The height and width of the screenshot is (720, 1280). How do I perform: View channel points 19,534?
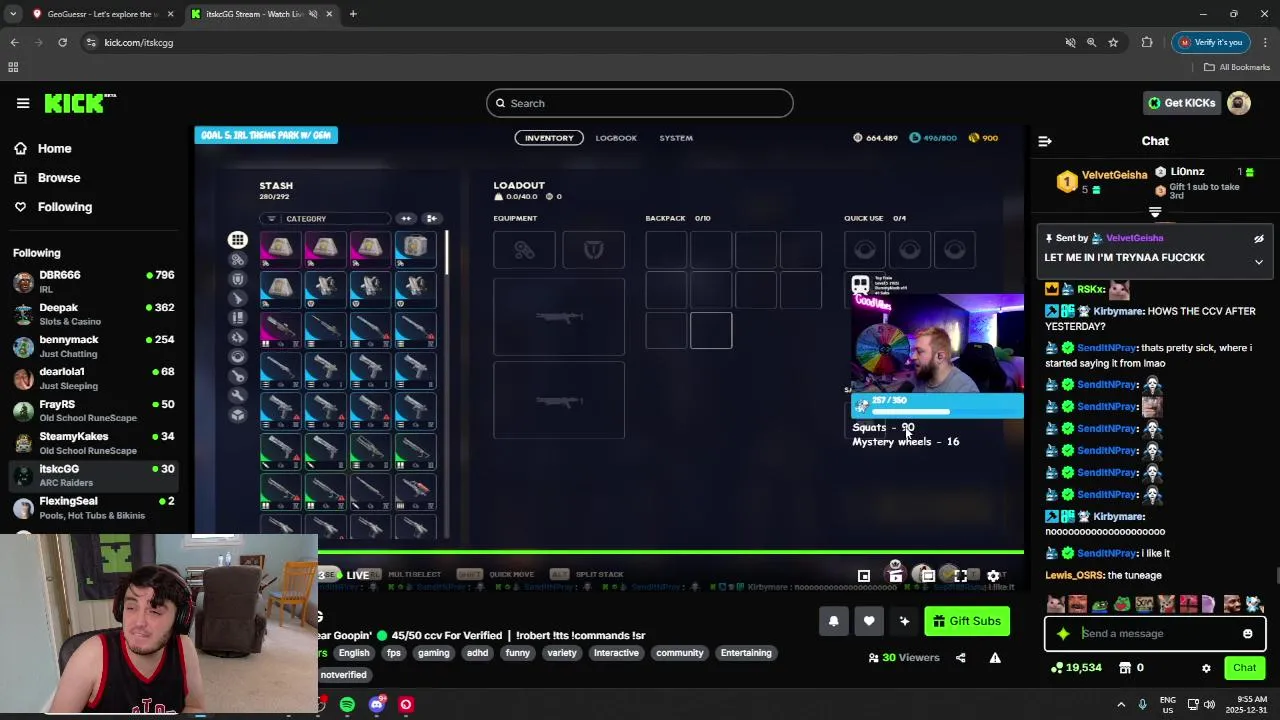pyautogui.click(x=1076, y=668)
